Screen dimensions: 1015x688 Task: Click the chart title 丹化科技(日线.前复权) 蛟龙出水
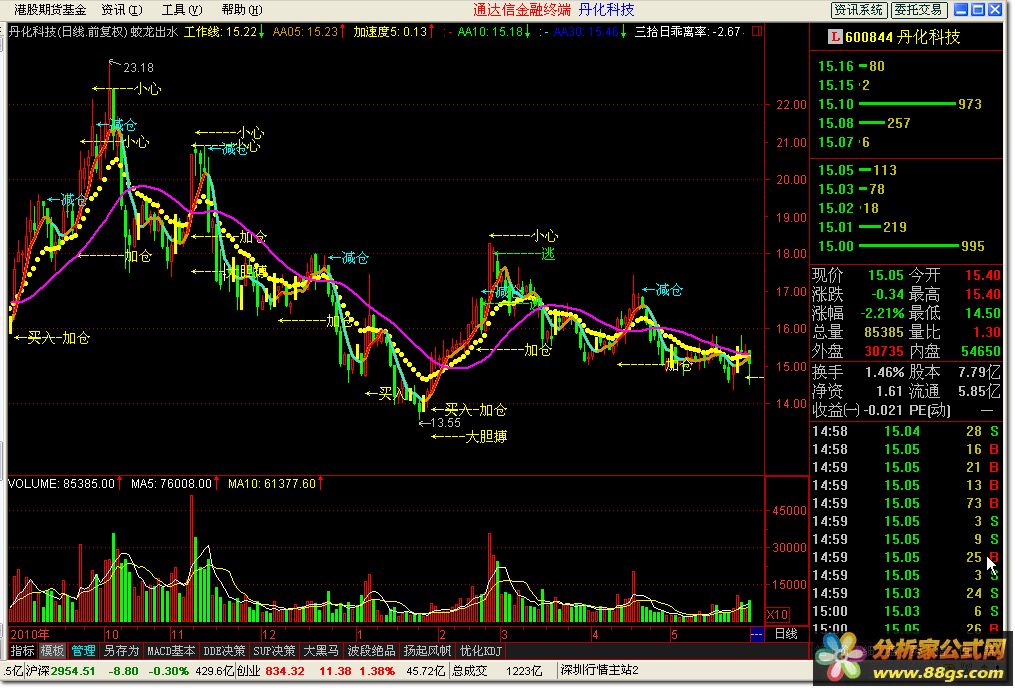[x=93, y=31]
